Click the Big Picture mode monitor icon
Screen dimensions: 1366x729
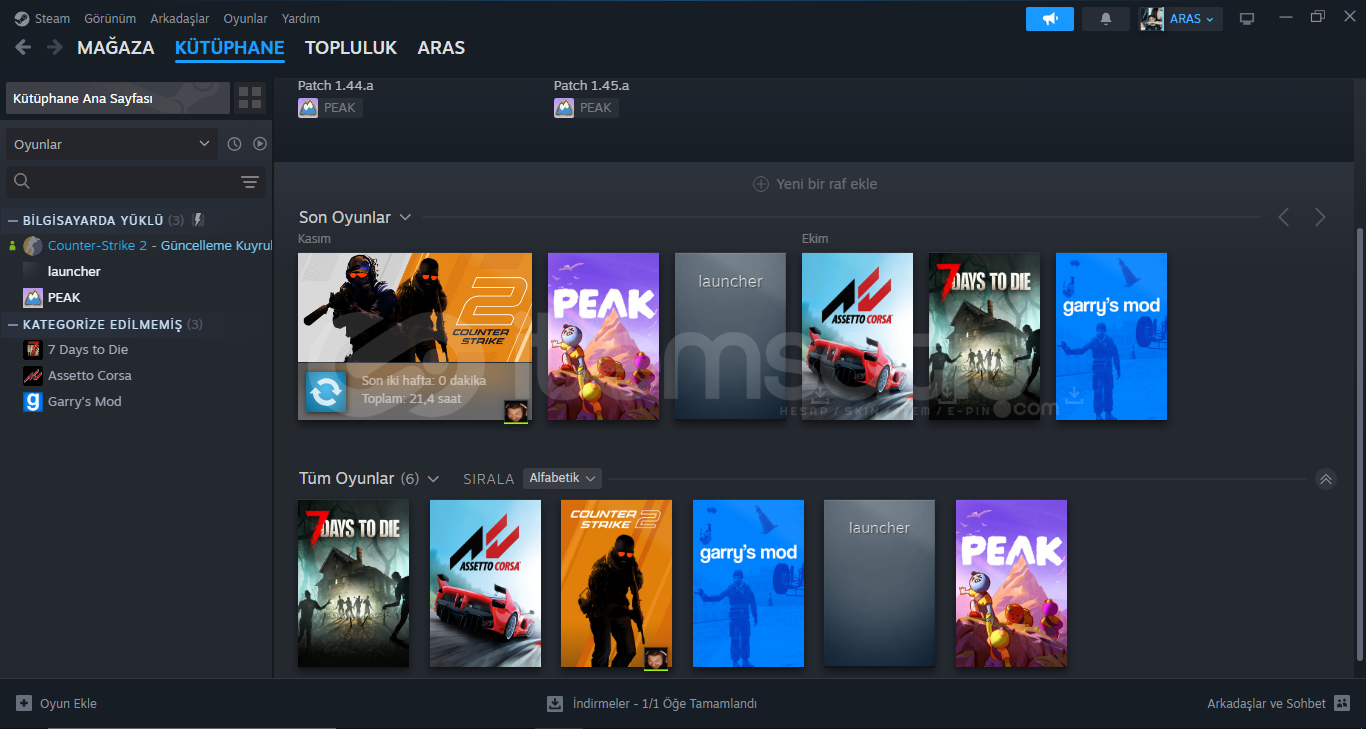click(x=1247, y=19)
